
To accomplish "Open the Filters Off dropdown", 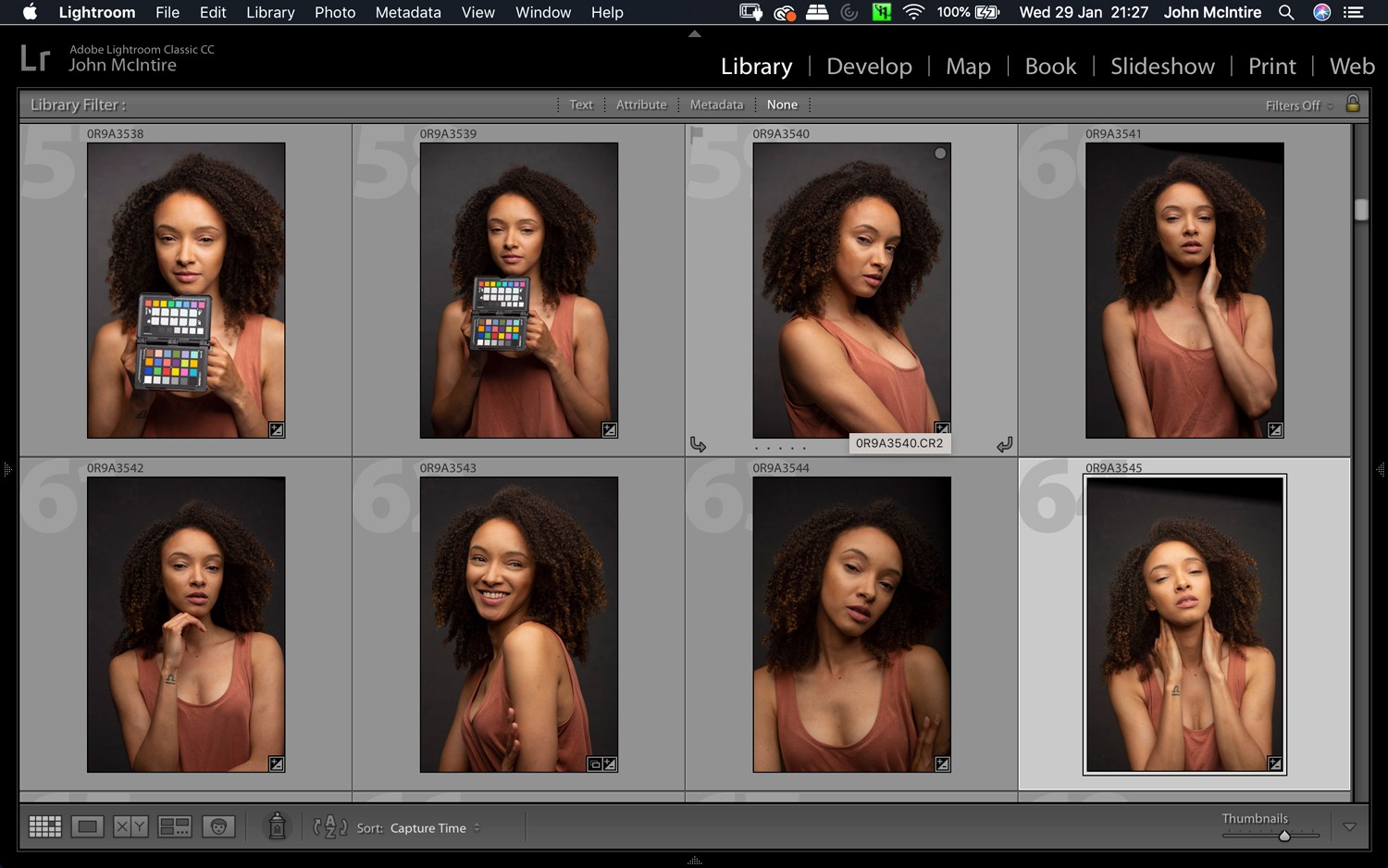I will 1295,105.
